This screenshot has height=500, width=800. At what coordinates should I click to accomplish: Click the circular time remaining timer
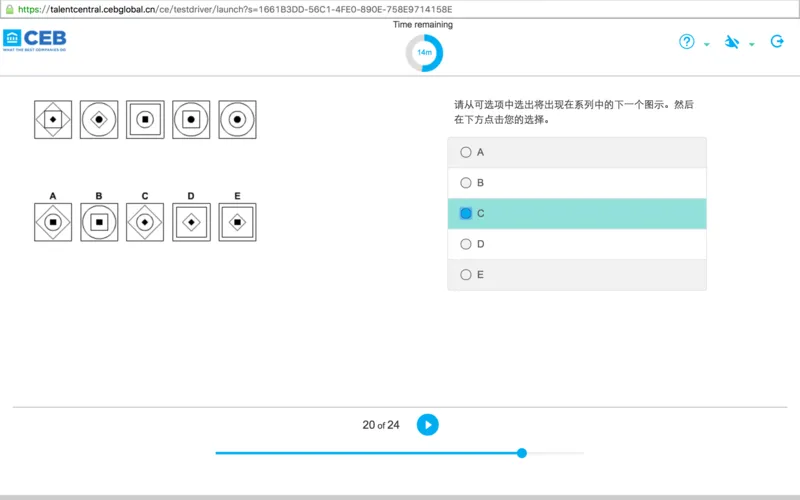[x=424, y=53]
